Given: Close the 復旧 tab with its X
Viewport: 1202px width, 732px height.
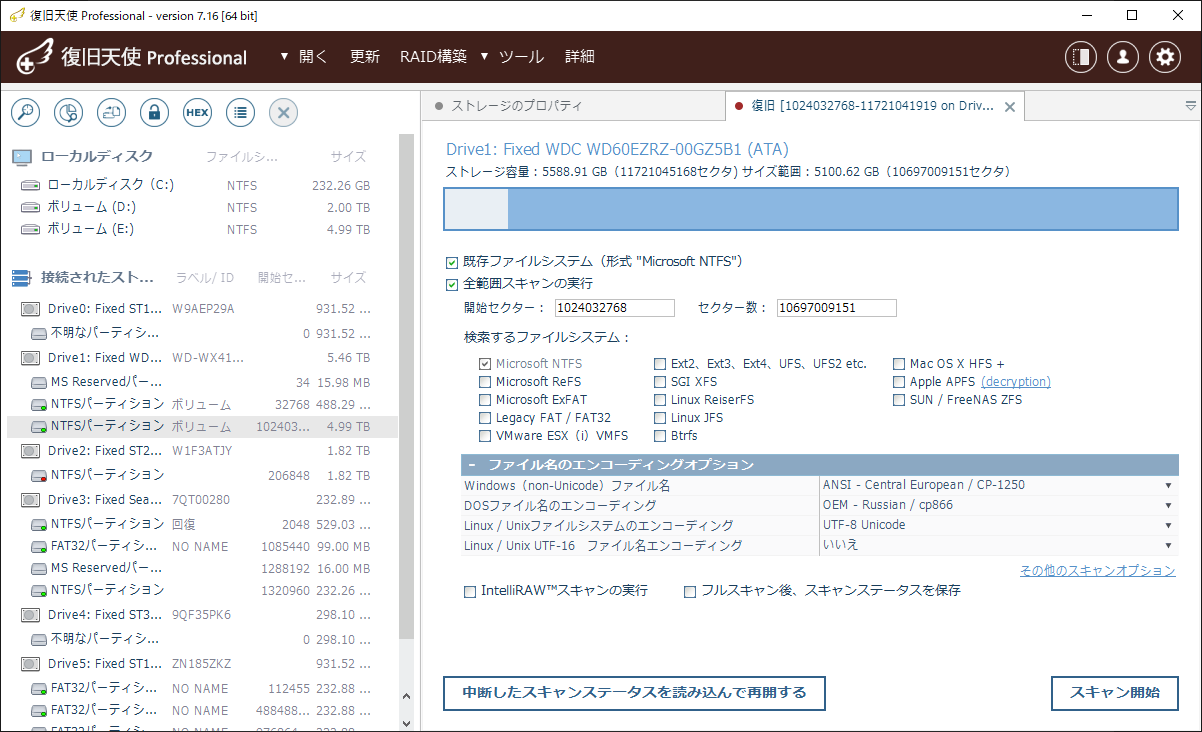Looking at the screenshot, I should pos(1009,106).
